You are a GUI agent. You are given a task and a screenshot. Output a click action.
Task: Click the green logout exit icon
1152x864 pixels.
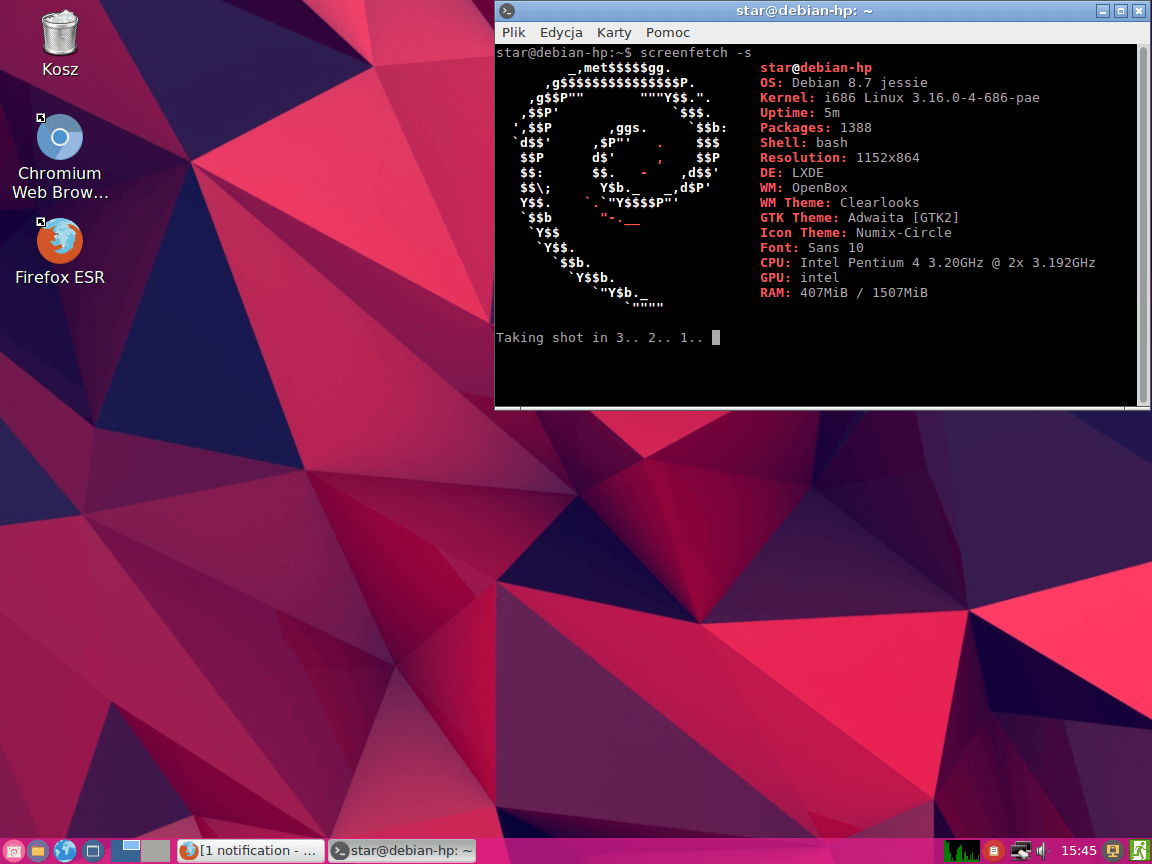[x=1138, y=851]
